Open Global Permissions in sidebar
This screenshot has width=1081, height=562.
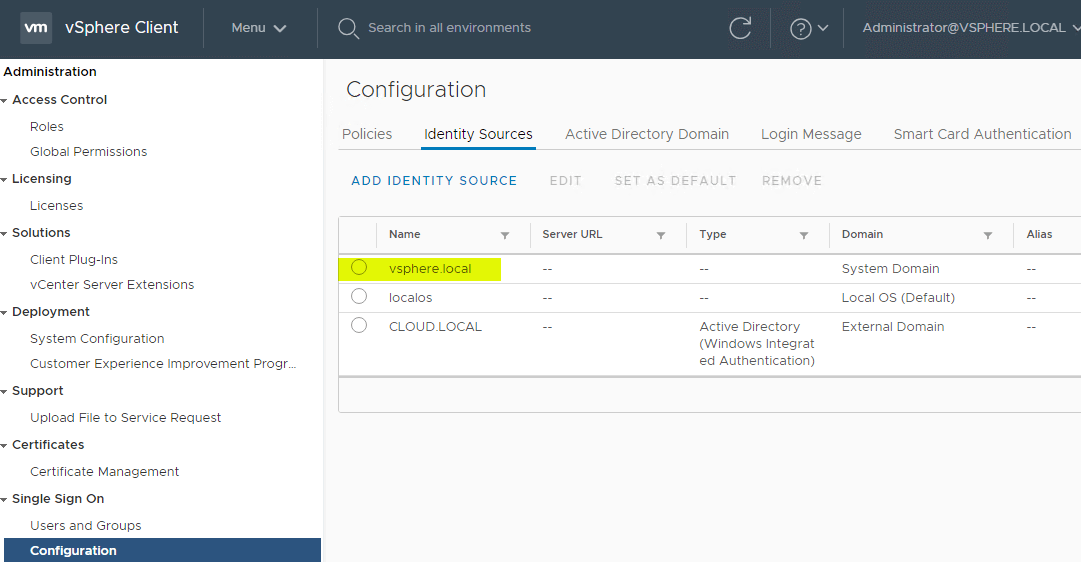pyautogui.click(x=88, y=152)
